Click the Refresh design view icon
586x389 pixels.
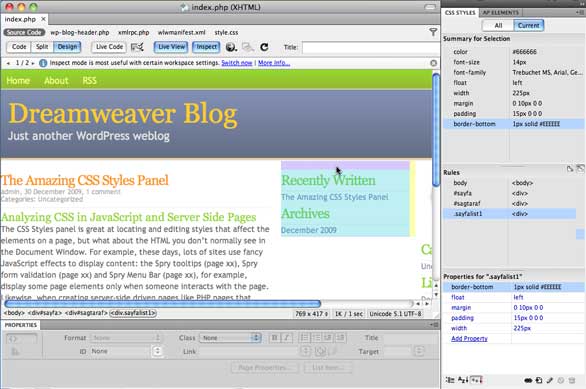[x=264, y=47]
